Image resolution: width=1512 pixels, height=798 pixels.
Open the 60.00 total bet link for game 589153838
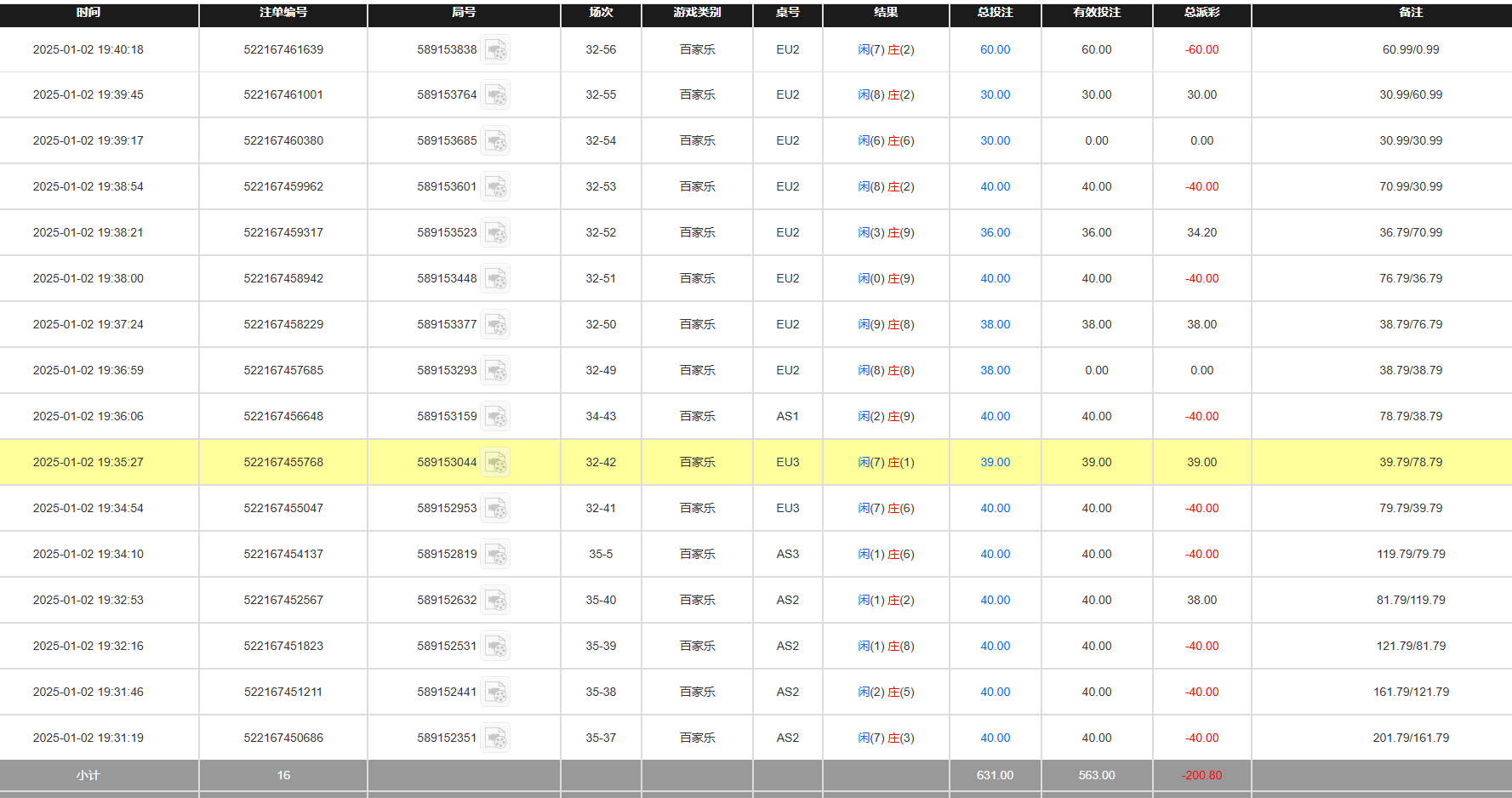995,49
